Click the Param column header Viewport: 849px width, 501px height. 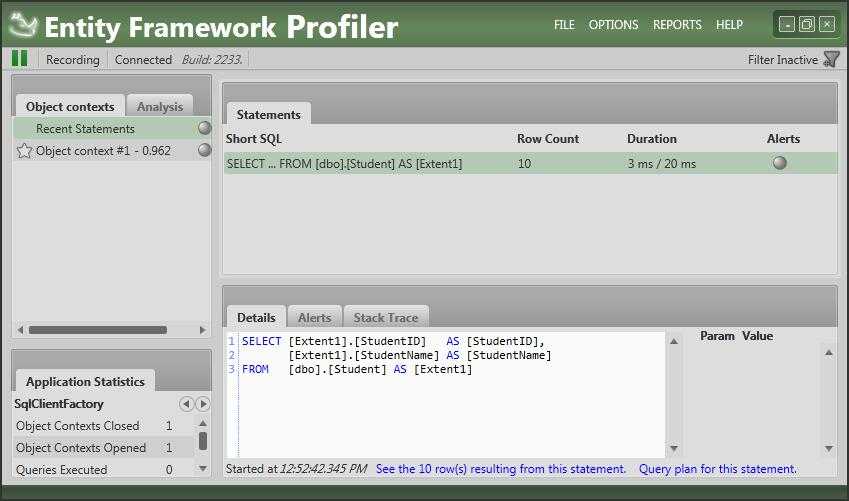717,336
